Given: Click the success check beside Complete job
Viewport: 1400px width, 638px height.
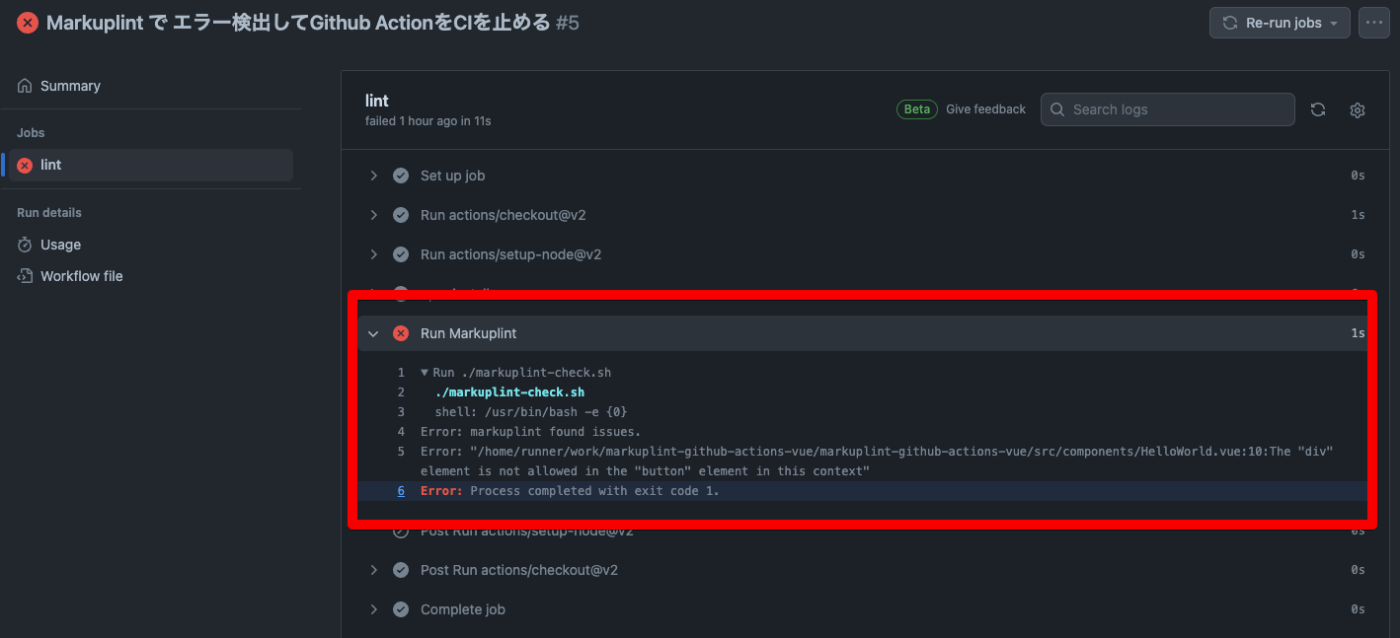Looking at the screenshot, I should click(401, 610).
